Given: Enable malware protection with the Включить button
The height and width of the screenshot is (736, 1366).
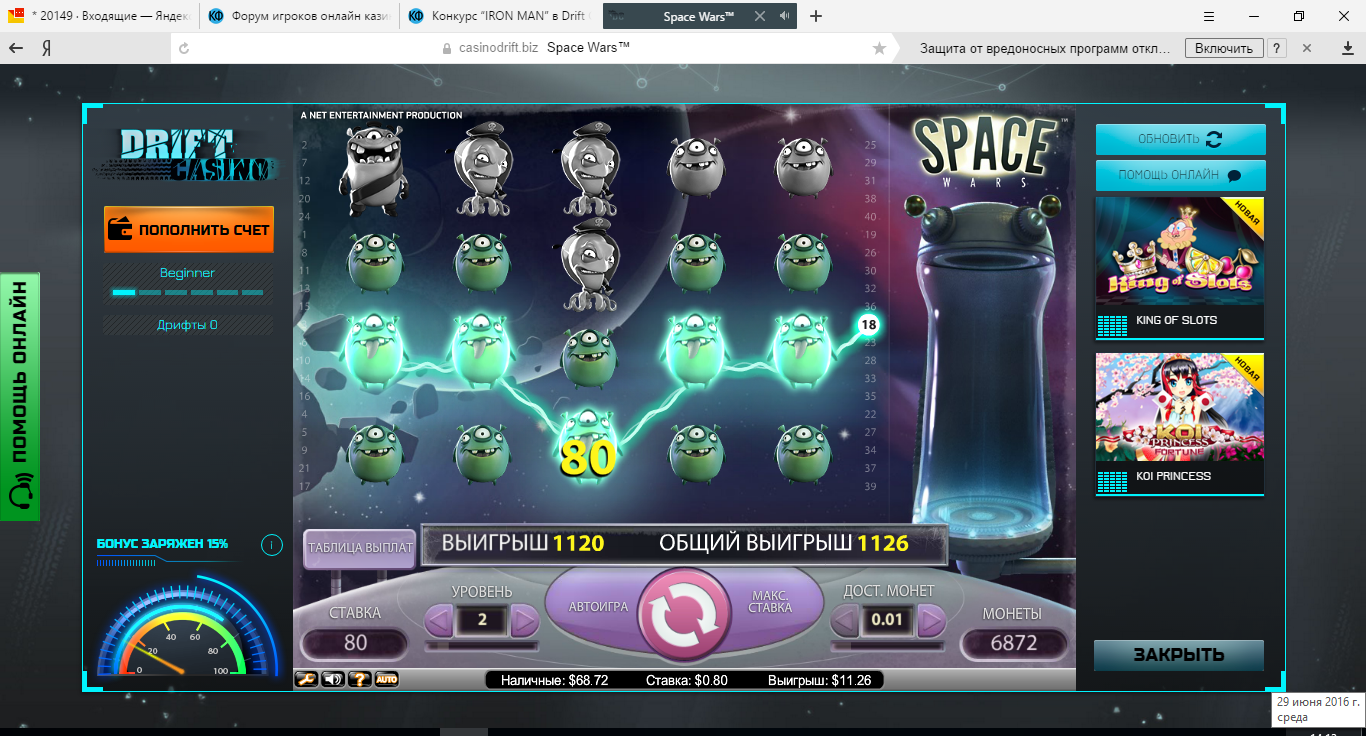Looking at the screenshot, I should click(1223, 48).
